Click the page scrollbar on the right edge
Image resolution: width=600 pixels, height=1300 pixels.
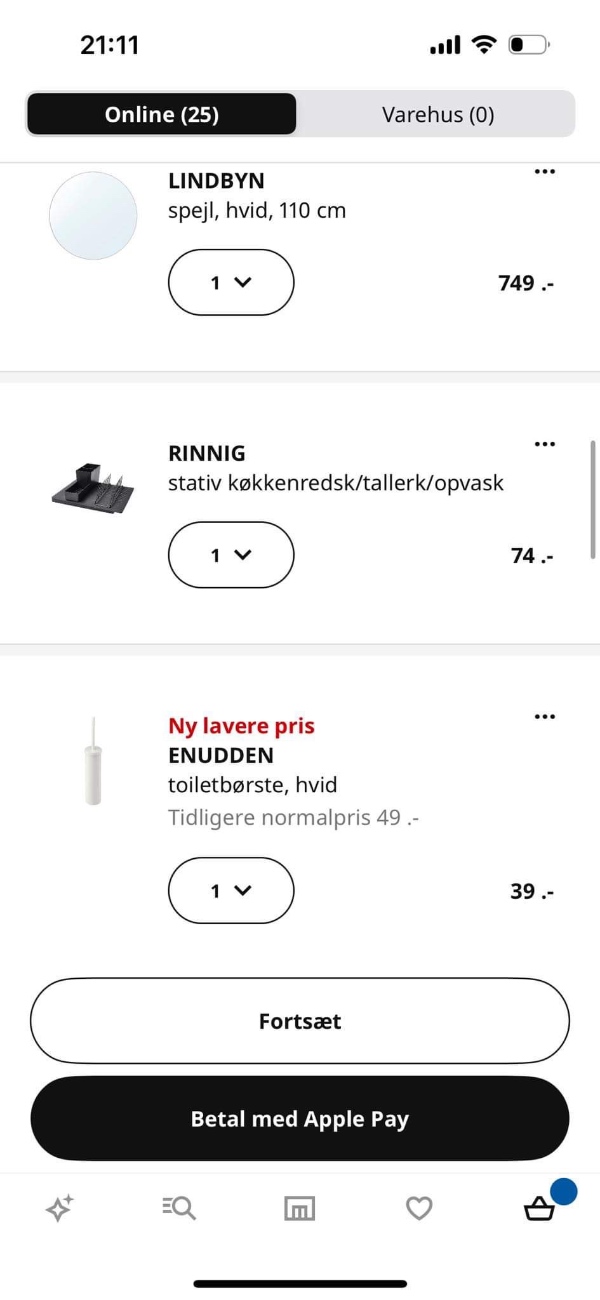tap(594, 498)
